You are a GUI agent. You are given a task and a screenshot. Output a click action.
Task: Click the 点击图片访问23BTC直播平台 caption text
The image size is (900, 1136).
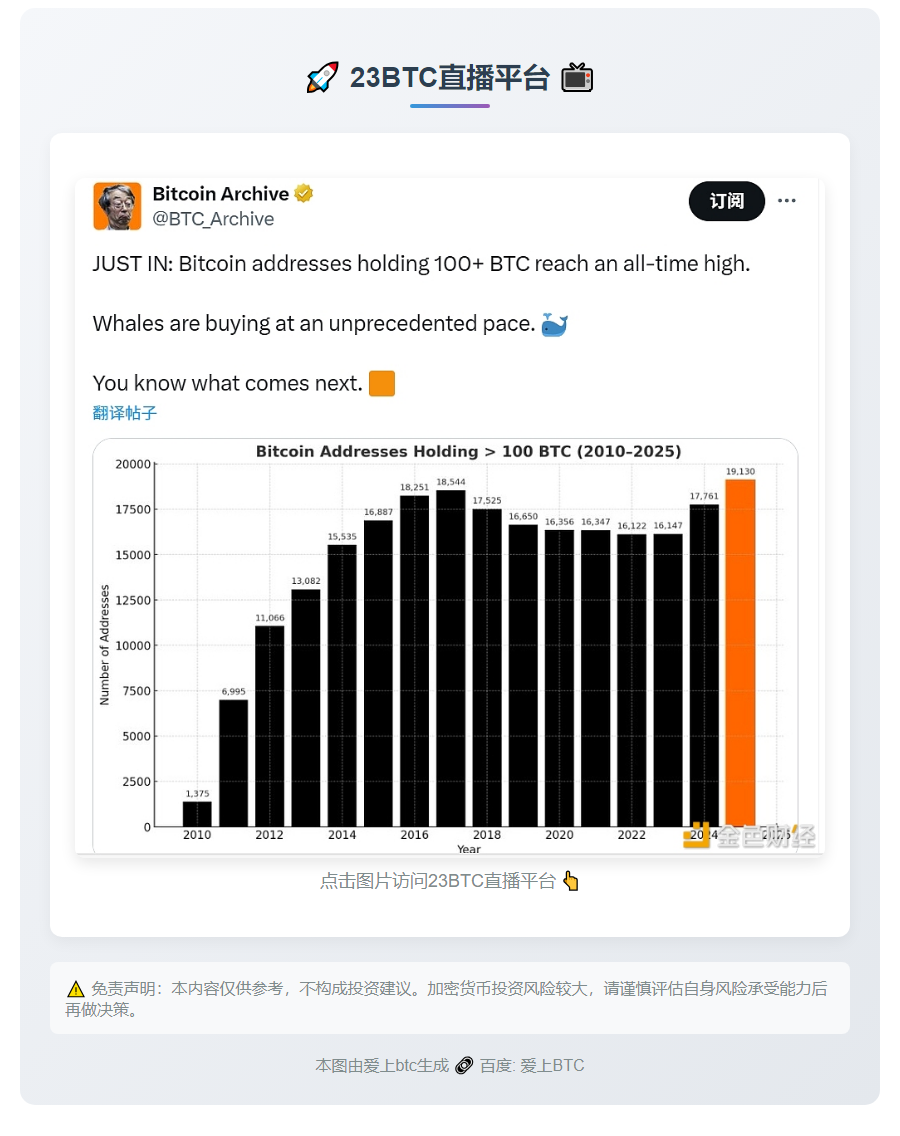pos(437,881)
